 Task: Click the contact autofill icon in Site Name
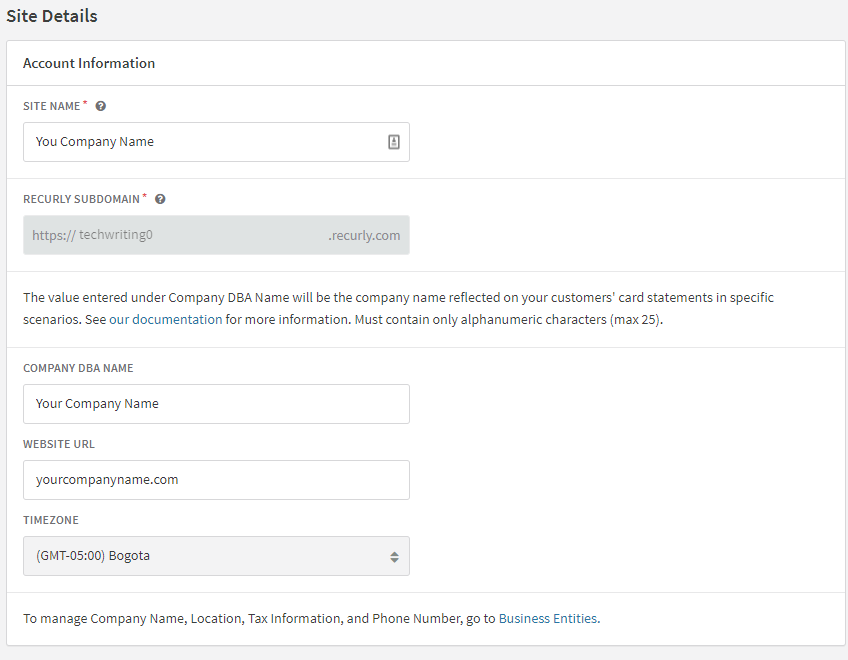click(394, 142)
